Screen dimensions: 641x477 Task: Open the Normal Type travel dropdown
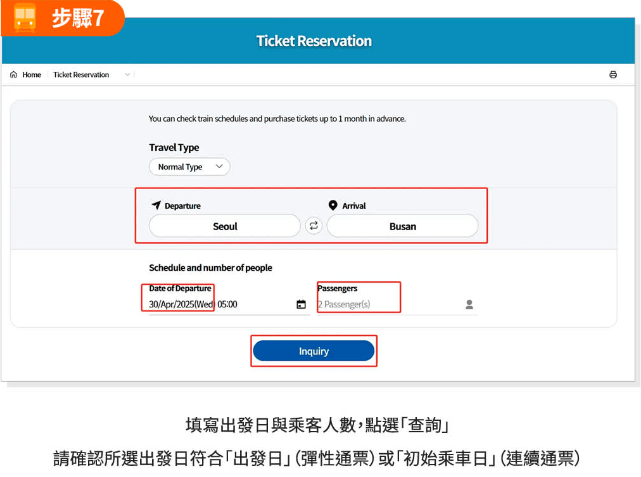189,167
